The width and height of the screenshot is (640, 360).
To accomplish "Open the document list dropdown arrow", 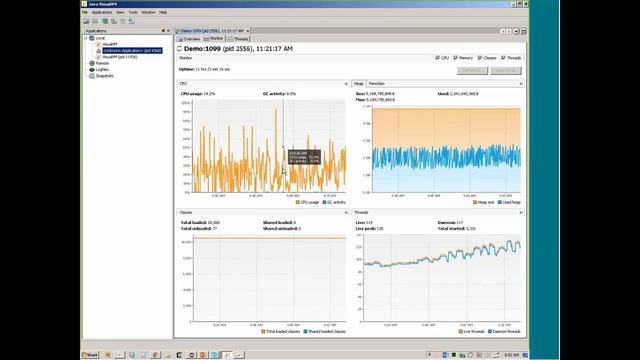I will pyautogui.click(x=516, y=31).
